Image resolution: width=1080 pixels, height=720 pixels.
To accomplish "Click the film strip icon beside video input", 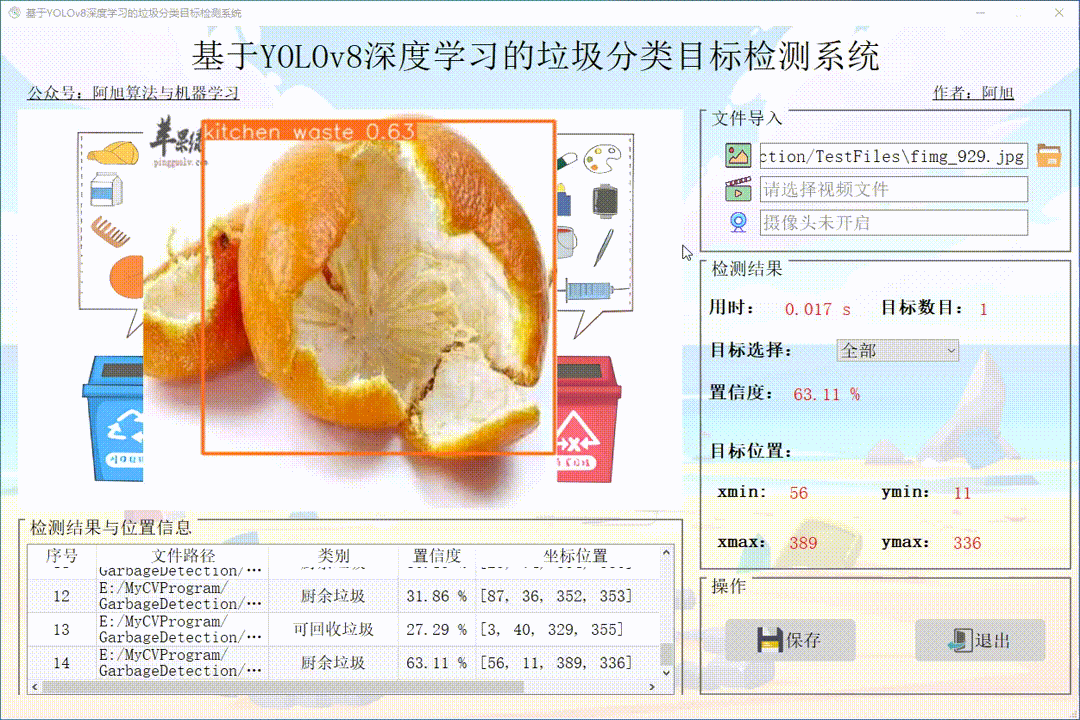I will (738, 190).
